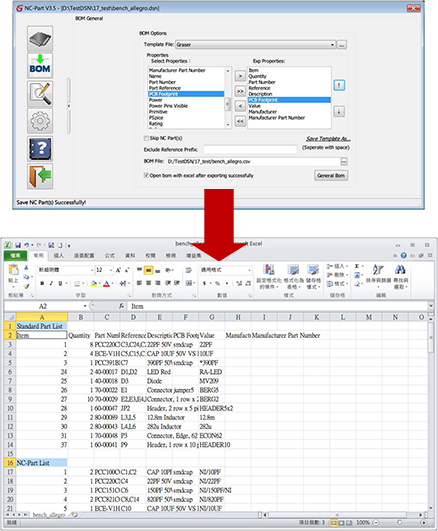This screenshot has width=438, height=531.
Task: Open Format as Table (格式化為表格)
Action: (x=293, y=277)
